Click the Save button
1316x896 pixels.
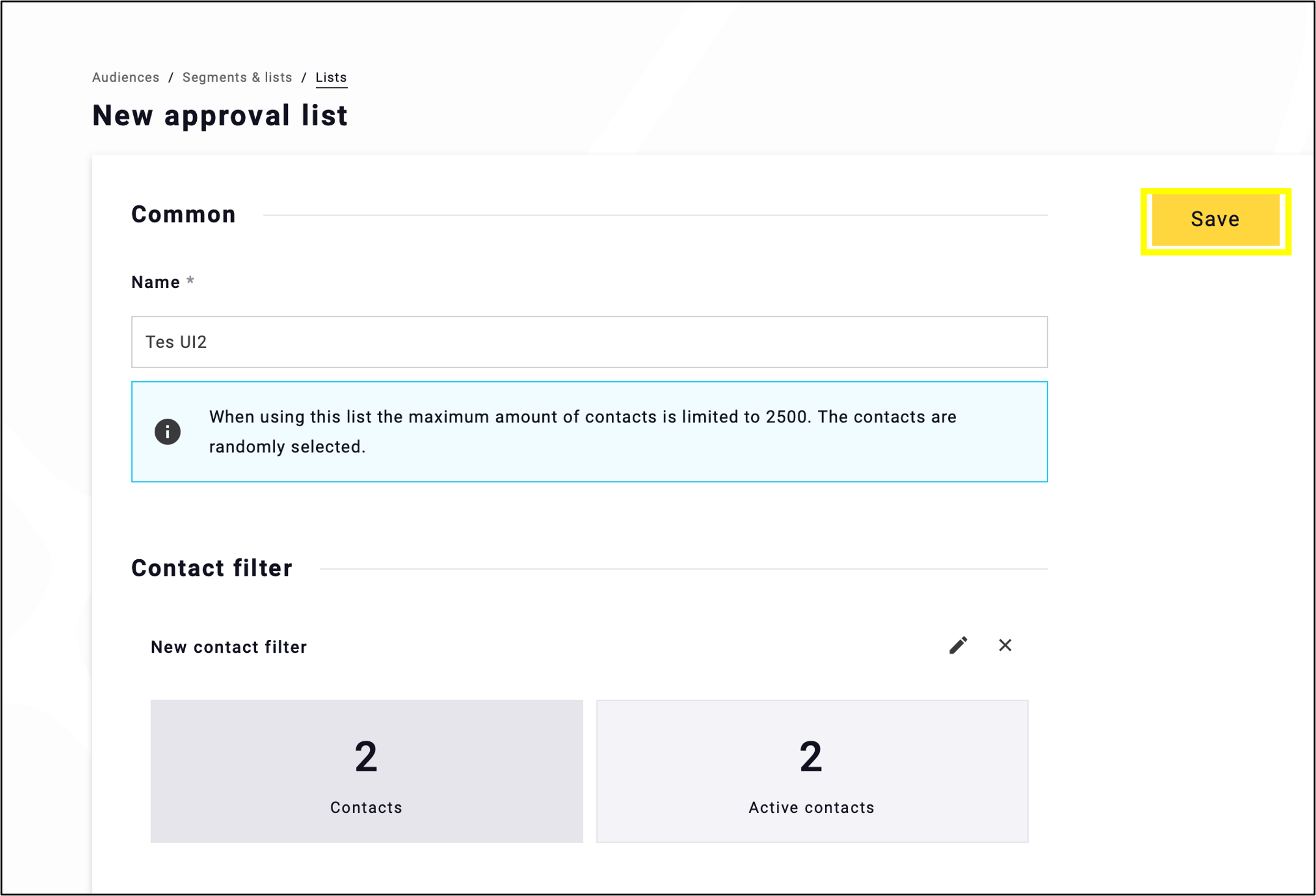click(1215, 219)
